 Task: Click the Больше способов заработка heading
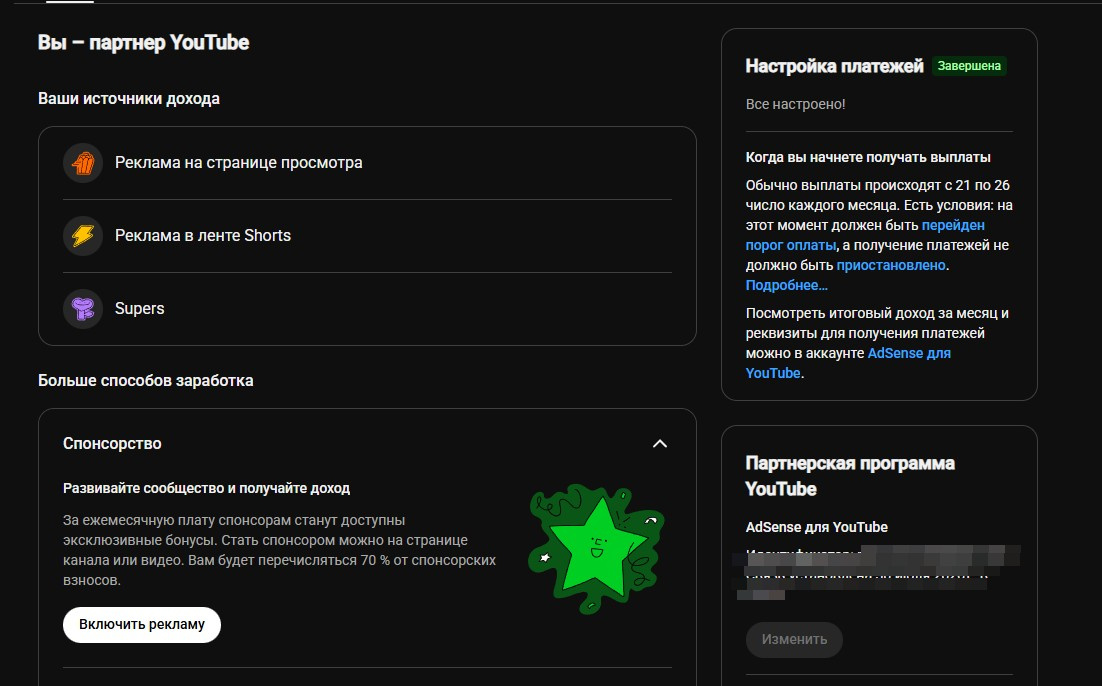145,380
